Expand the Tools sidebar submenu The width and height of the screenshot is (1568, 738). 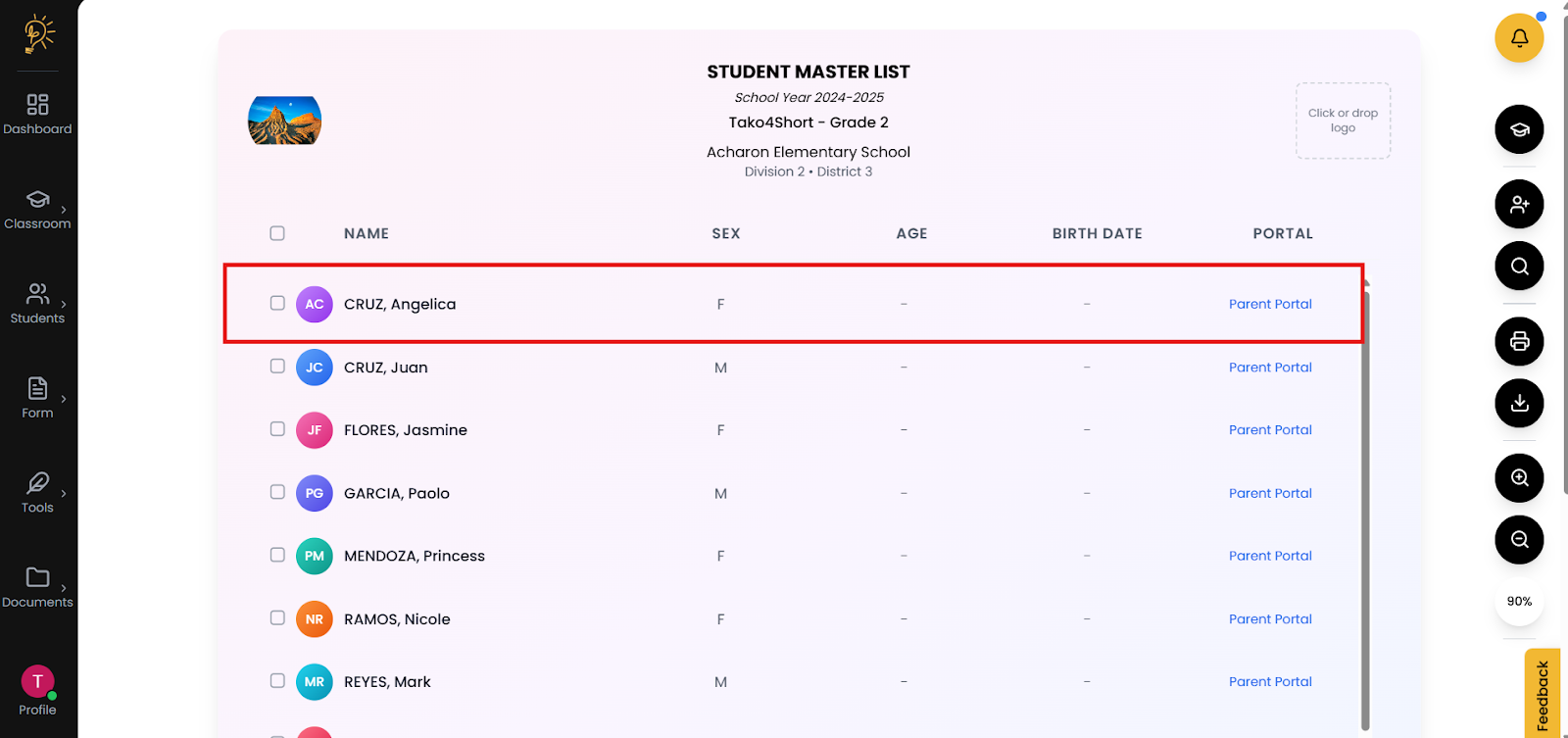(37, 492)
